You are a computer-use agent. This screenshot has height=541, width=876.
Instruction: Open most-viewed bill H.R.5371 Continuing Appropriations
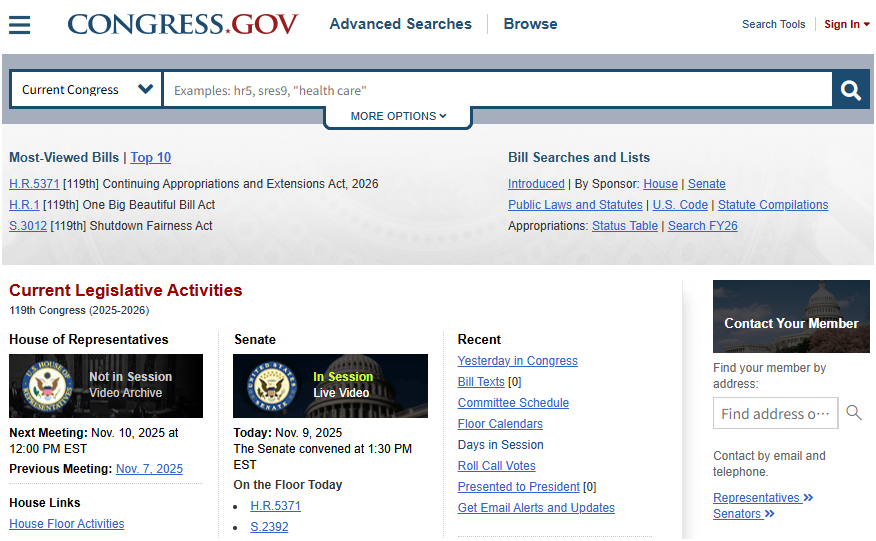click(x=34, y=184)
